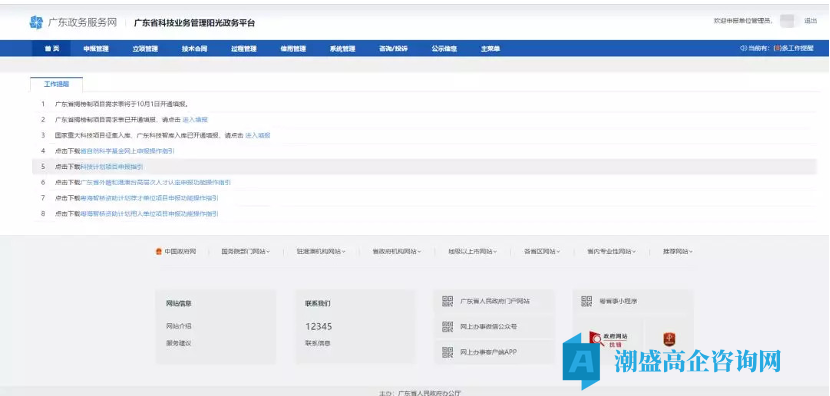The height and width of the screenshot is (396, 830).
Task: Expand the 地级以上市网站 dropdown
Action: tap(472, 251)
